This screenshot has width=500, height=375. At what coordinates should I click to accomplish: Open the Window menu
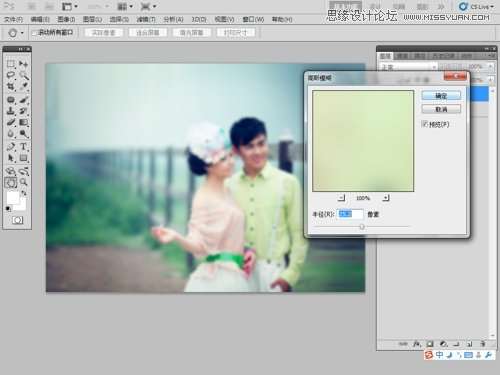click(253, 19)
